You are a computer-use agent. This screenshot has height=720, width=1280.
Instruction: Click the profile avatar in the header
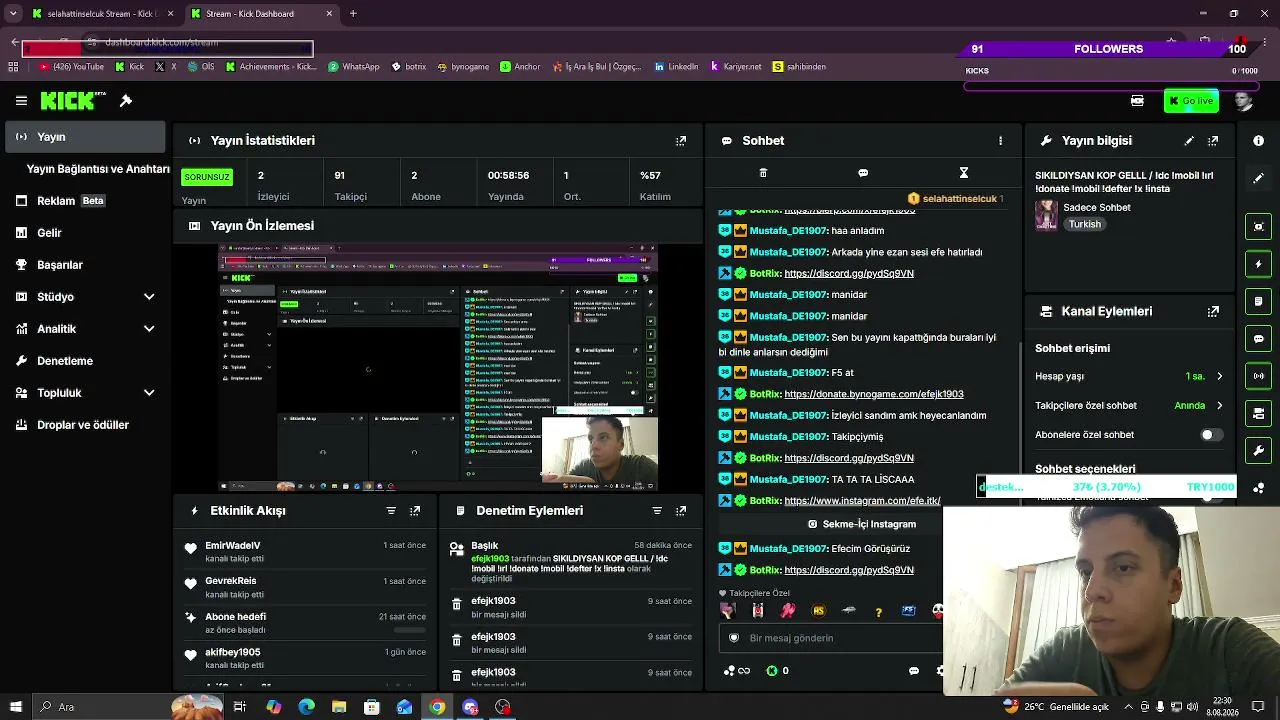click(1243, 101)
